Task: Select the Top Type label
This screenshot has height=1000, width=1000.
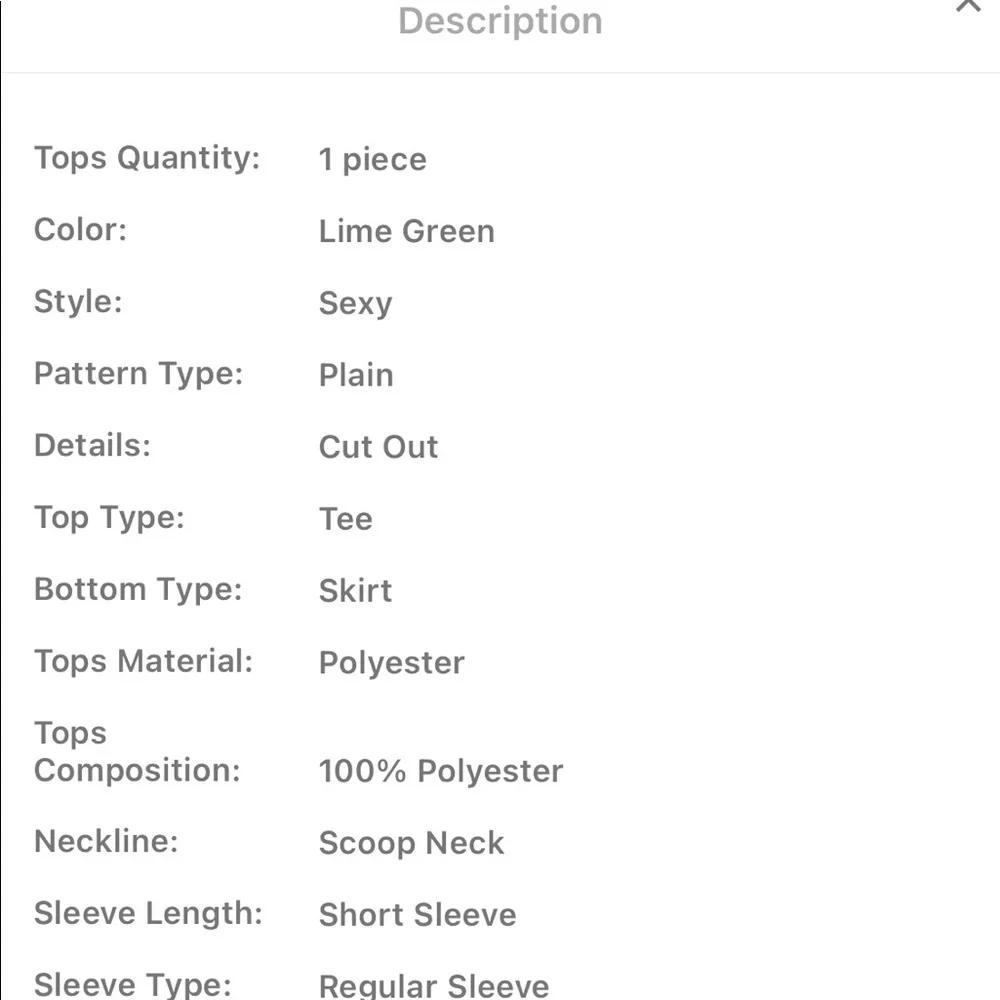Action: point(109,518)
